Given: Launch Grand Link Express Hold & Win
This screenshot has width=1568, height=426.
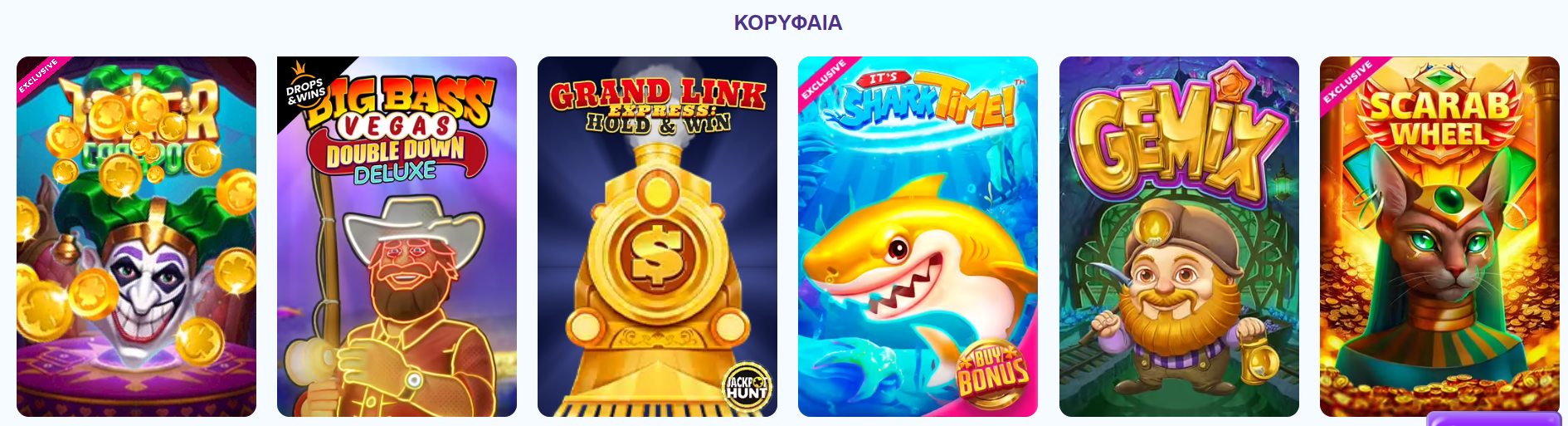Looking at the screenshot, I should (657, 237).
